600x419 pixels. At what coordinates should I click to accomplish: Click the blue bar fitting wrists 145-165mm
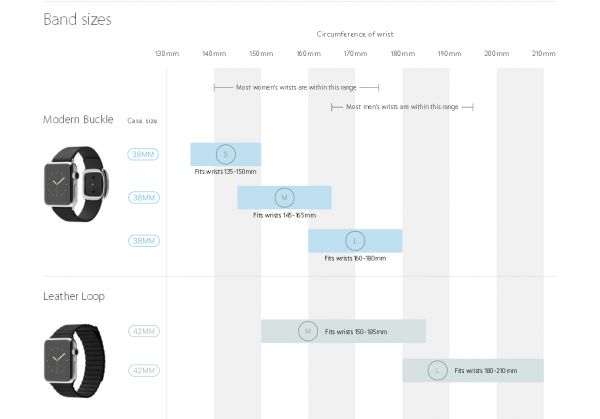[284, 197]
